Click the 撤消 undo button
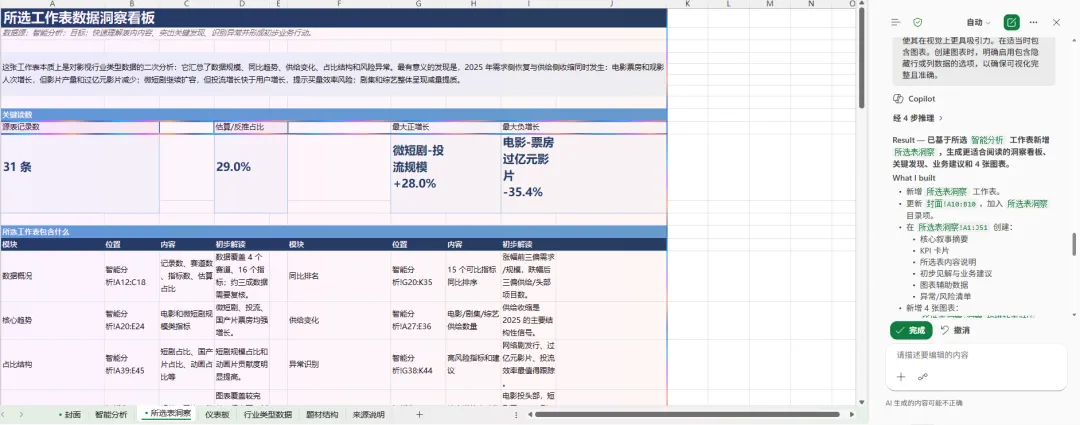 [955, 331]
